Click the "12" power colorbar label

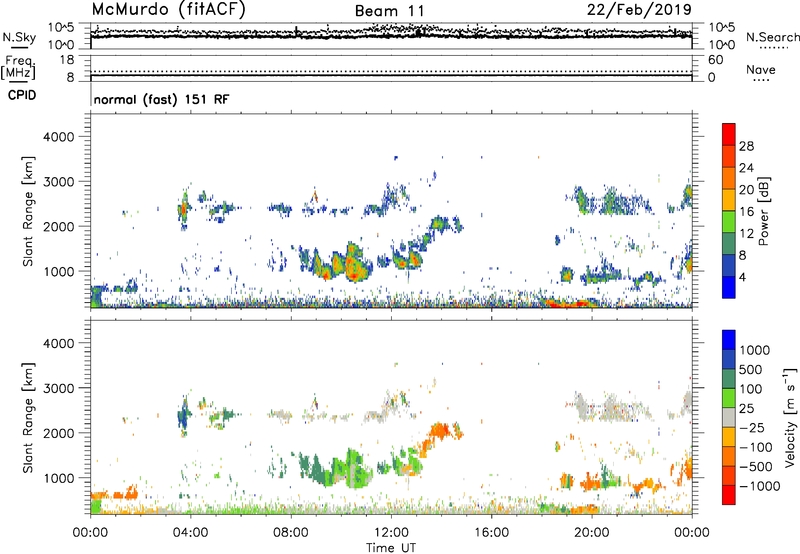click(x=746, y=234)
